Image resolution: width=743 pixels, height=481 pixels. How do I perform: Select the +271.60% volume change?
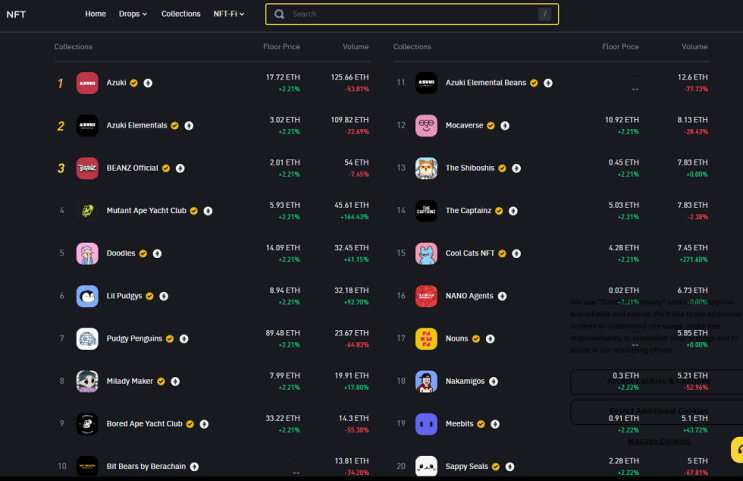click(x=693, y=260)
